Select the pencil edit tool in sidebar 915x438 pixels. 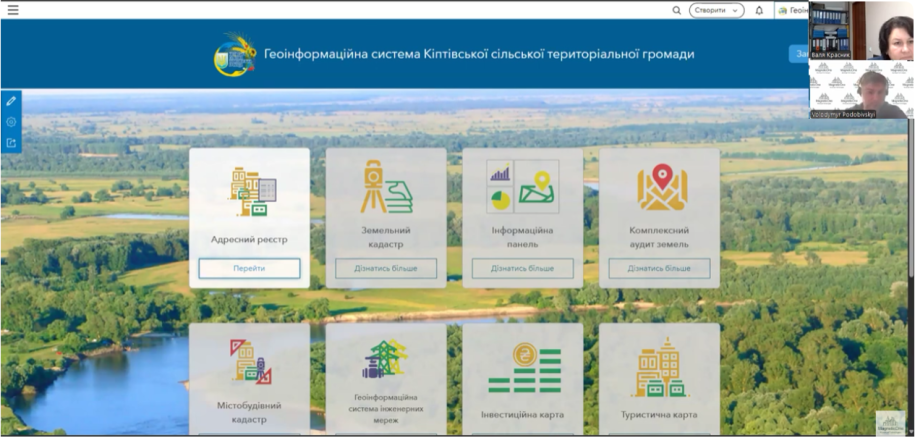click(x=11, y=101)
